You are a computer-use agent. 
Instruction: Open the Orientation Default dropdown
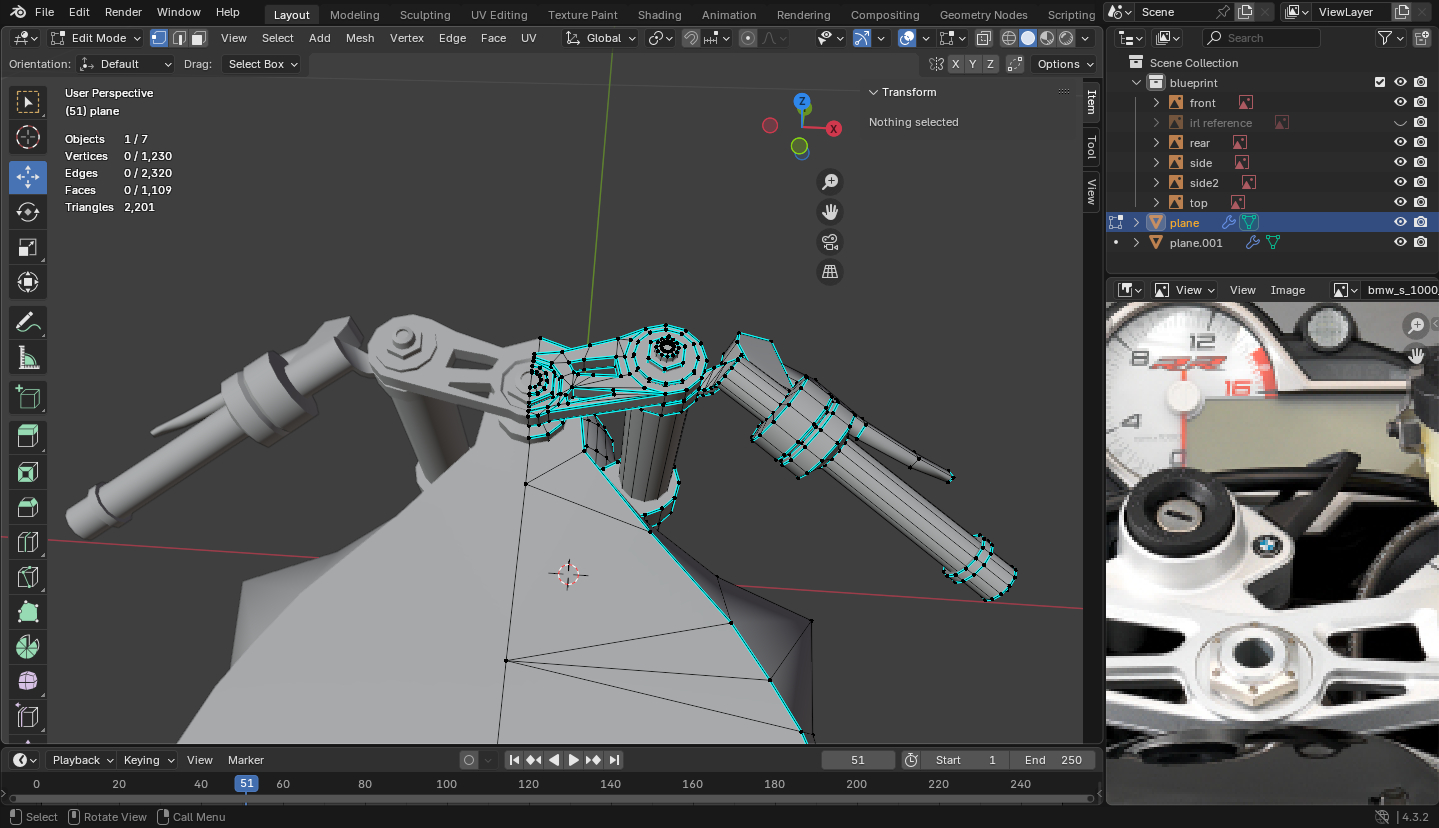coord(126,64)
